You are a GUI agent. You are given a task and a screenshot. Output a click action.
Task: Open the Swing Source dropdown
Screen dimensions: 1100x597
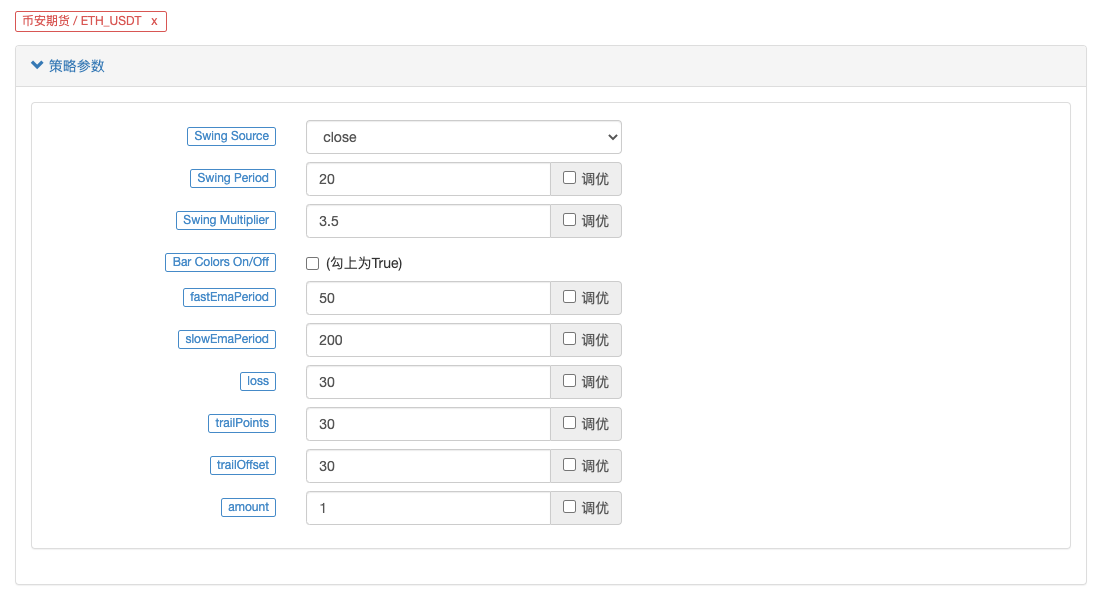point(464,137)
